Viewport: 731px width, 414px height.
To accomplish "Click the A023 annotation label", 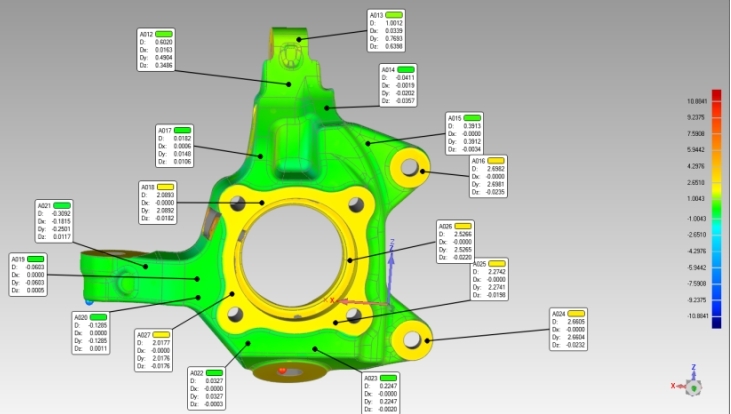I will coord(379,393).
